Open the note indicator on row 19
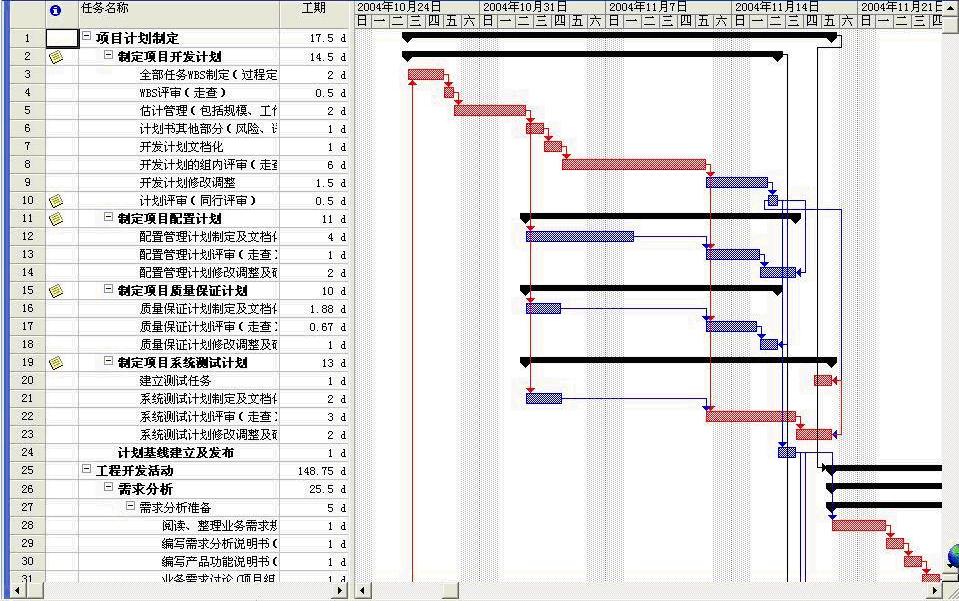The image size is (959, 601). (56, 363)
